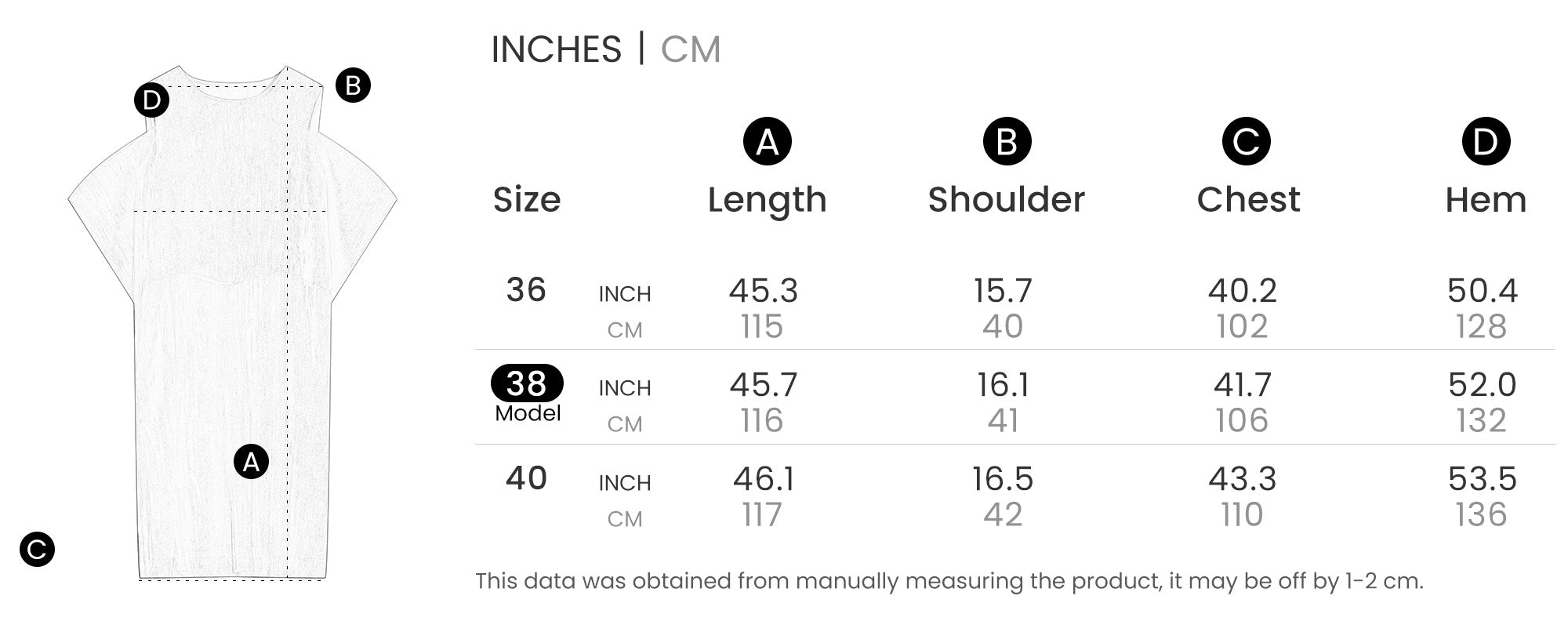1568x632 pixels.
Task: Choose size 40 row label
Action: pyautogui.click(x=526, y=478)
